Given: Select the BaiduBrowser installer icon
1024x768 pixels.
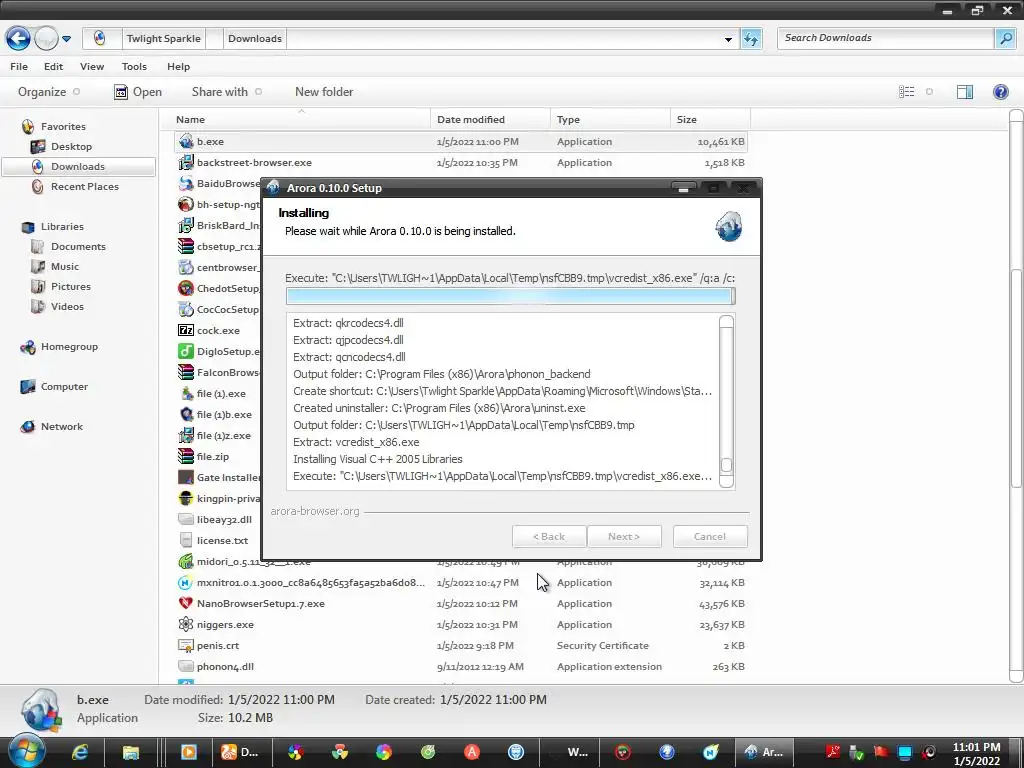Looking at the screenshot, I should 186,184.
